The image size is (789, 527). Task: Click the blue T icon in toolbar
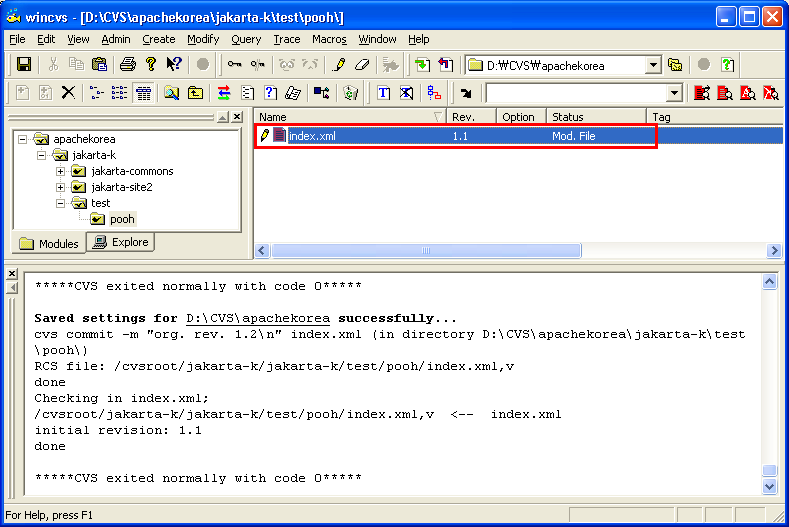[x=383, y=93]
